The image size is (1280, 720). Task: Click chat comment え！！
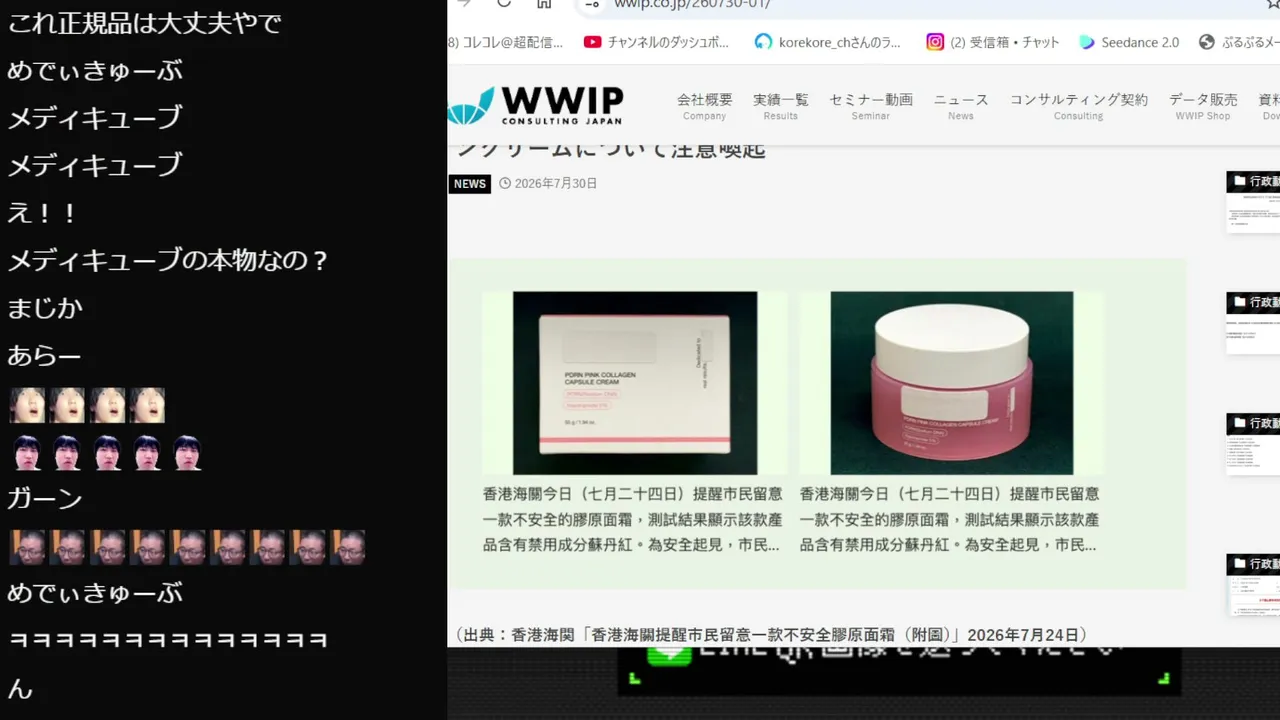click(x=43, y=213)
